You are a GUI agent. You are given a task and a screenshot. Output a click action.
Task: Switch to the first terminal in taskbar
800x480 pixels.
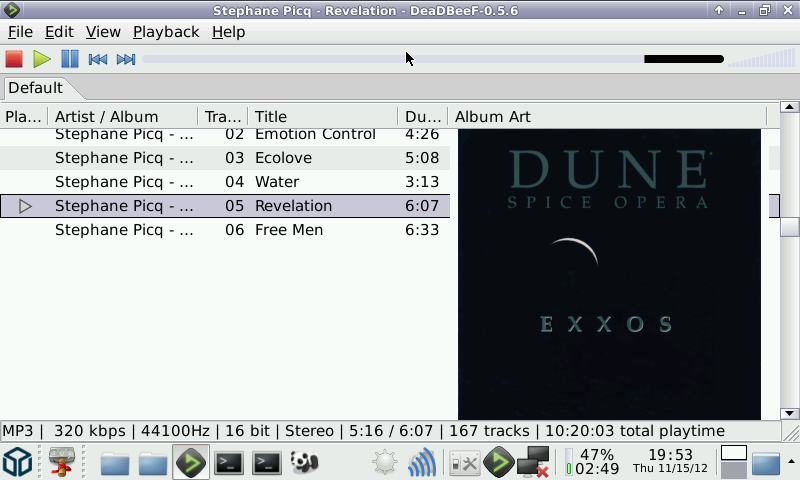click(x=228, y=463)
